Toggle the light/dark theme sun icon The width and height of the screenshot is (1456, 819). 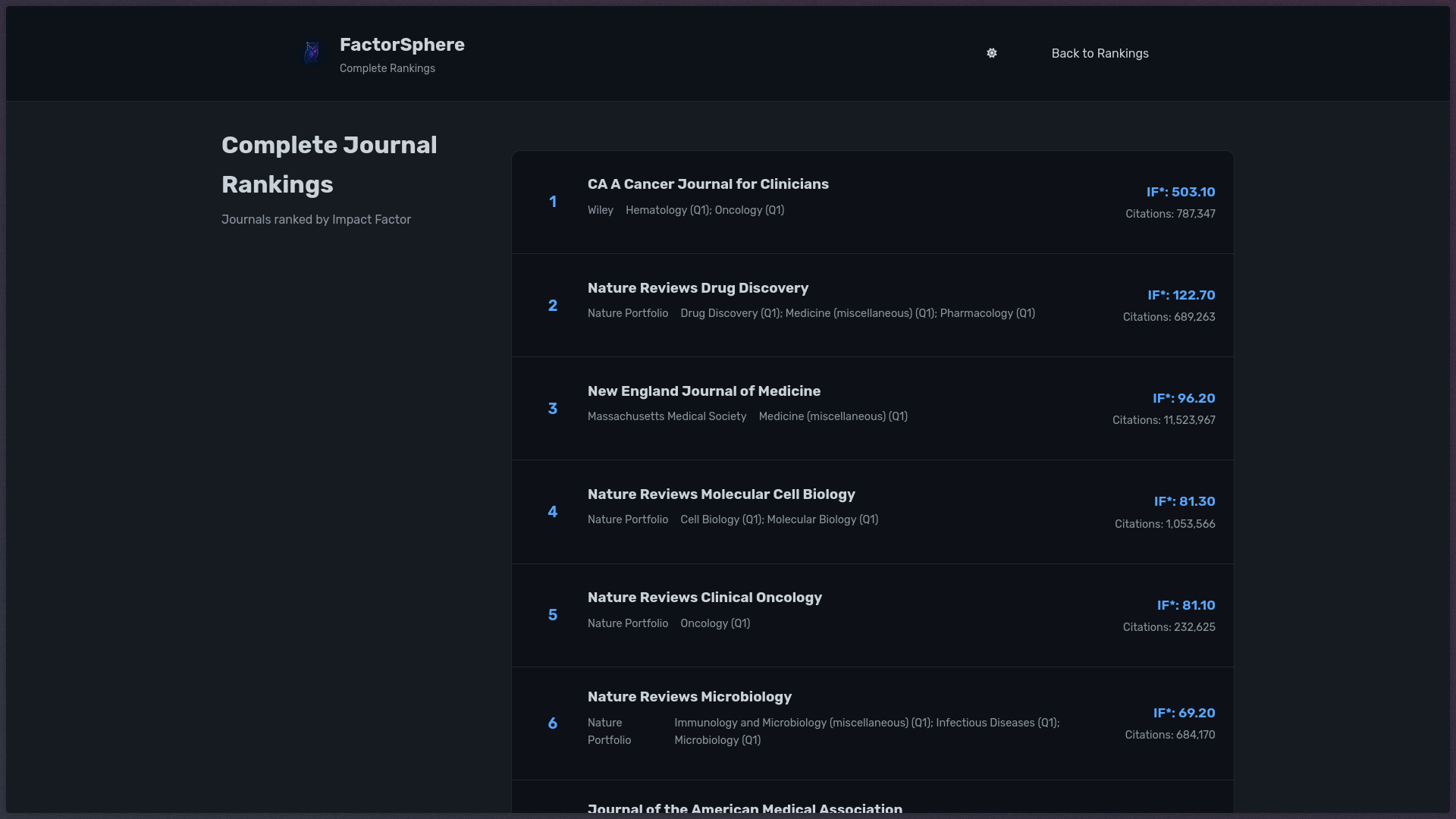(991, 53)
